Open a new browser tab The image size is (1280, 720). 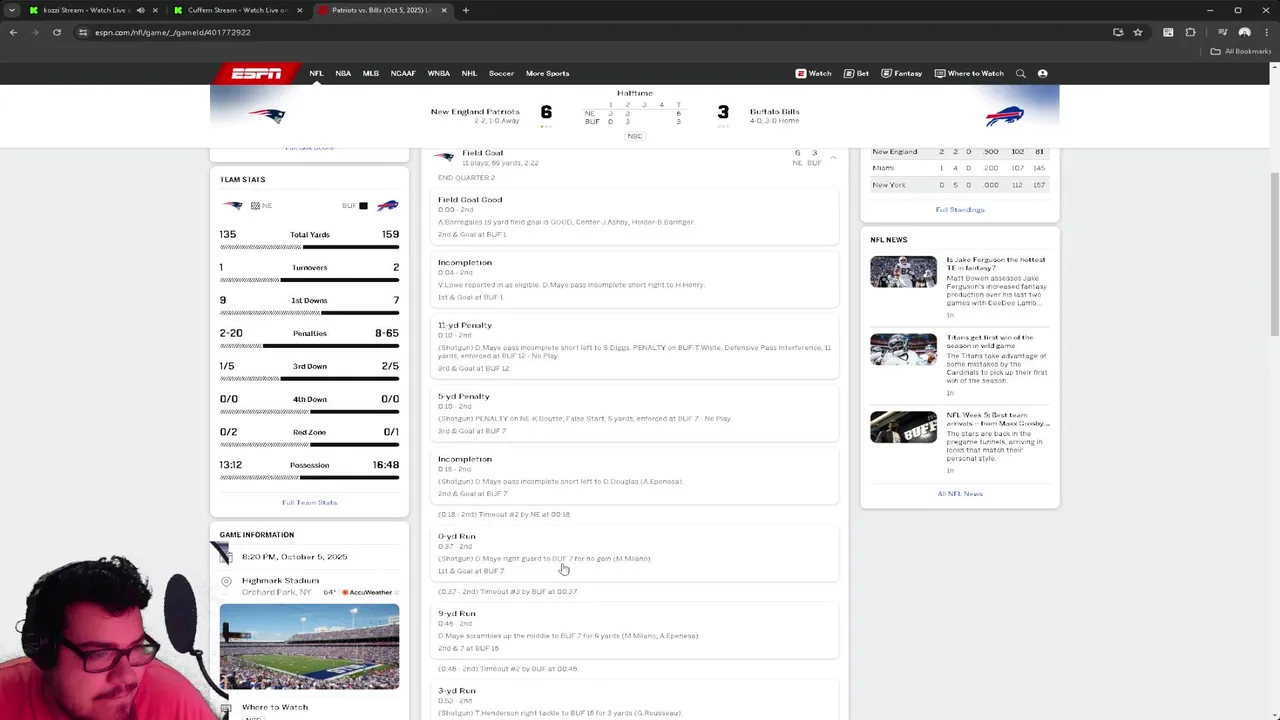(x=465, y=10)
